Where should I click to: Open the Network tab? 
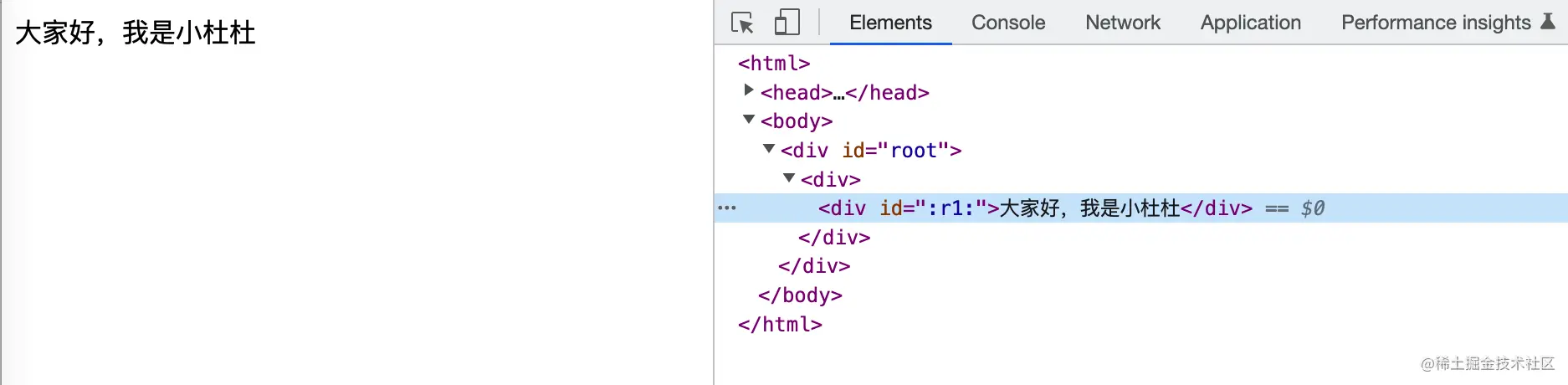pos(1123,23)
